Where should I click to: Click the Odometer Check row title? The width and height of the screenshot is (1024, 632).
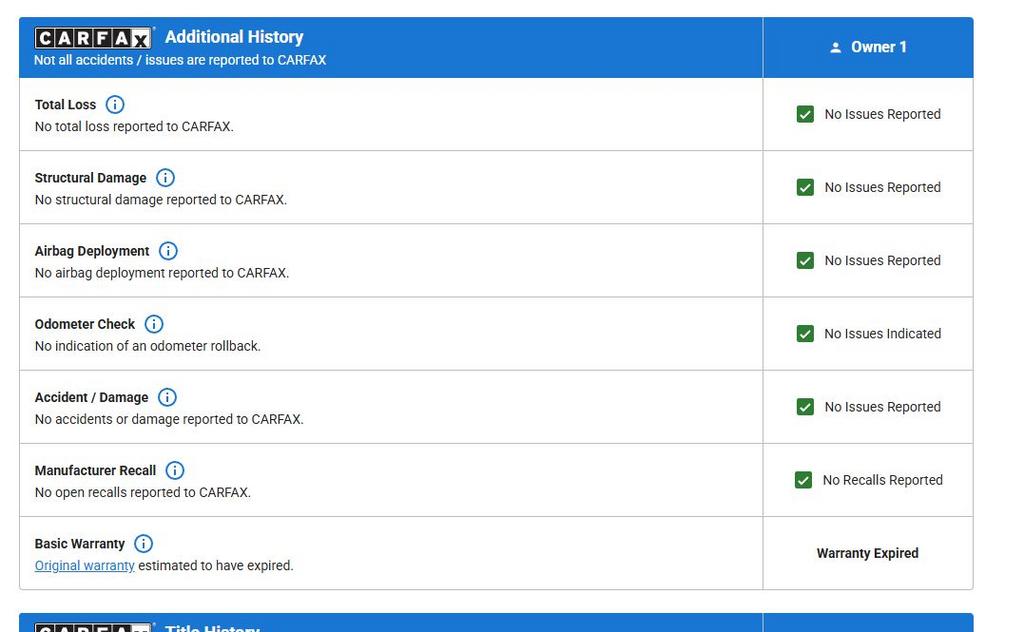pyautogui.click(x=85, y=324)
